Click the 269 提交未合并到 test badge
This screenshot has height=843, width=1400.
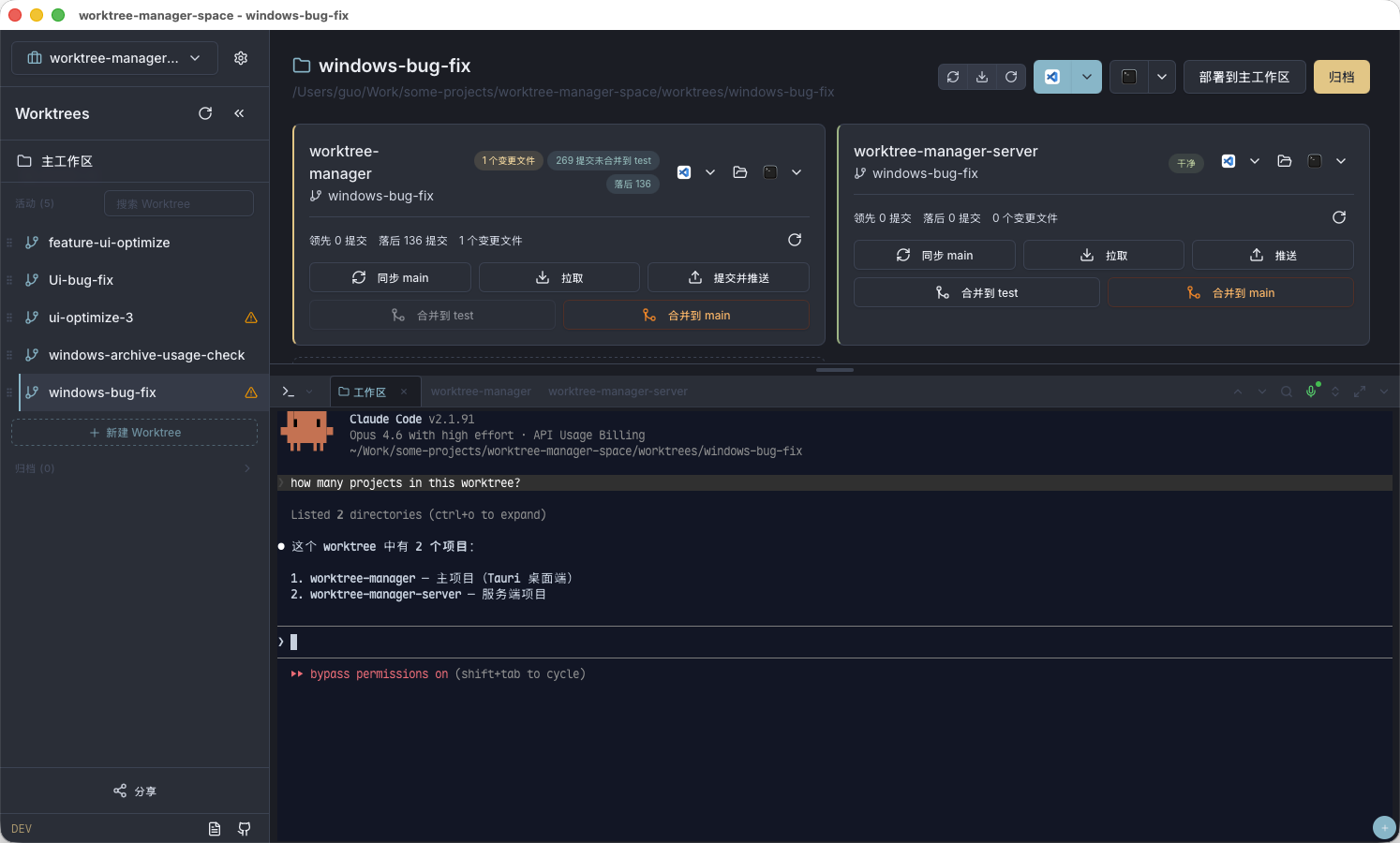603,160
